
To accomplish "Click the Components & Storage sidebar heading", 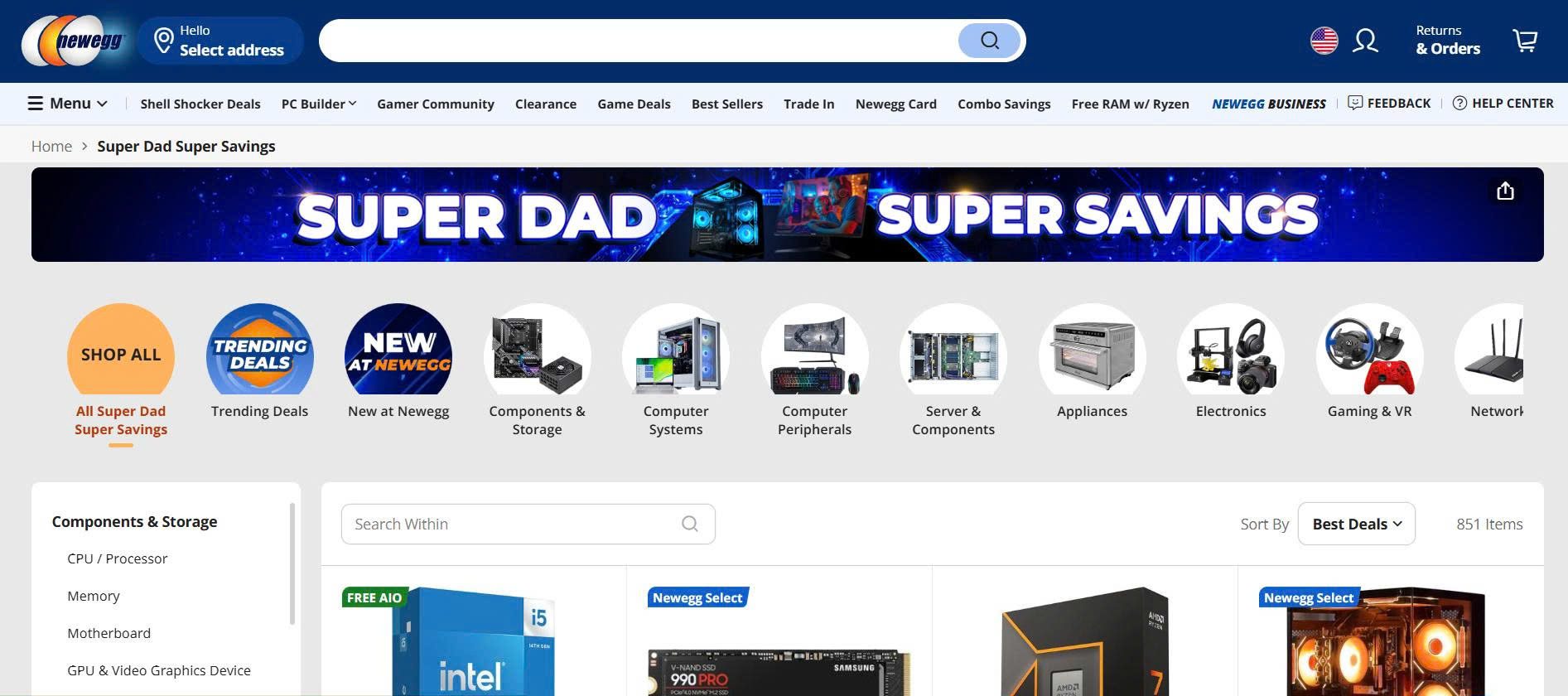I will (x=134, y=521).
